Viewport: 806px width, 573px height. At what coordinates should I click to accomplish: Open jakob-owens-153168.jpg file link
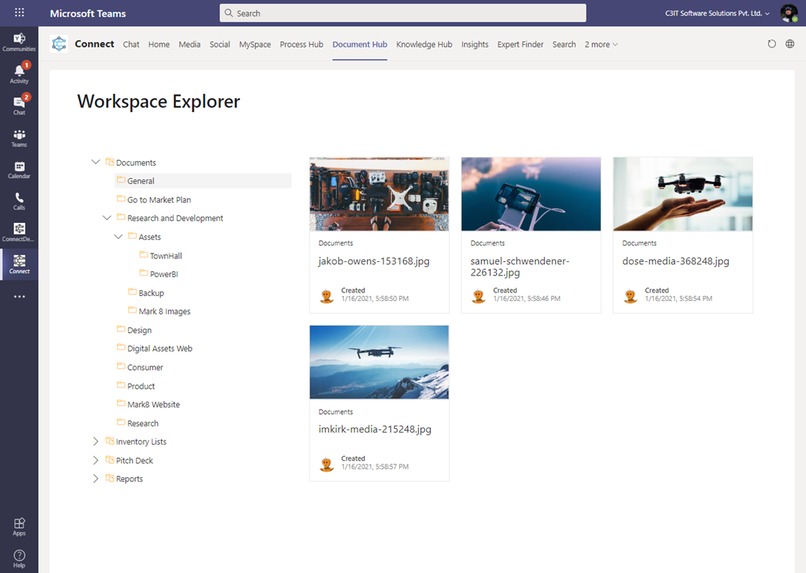click(x=374, y=261)
